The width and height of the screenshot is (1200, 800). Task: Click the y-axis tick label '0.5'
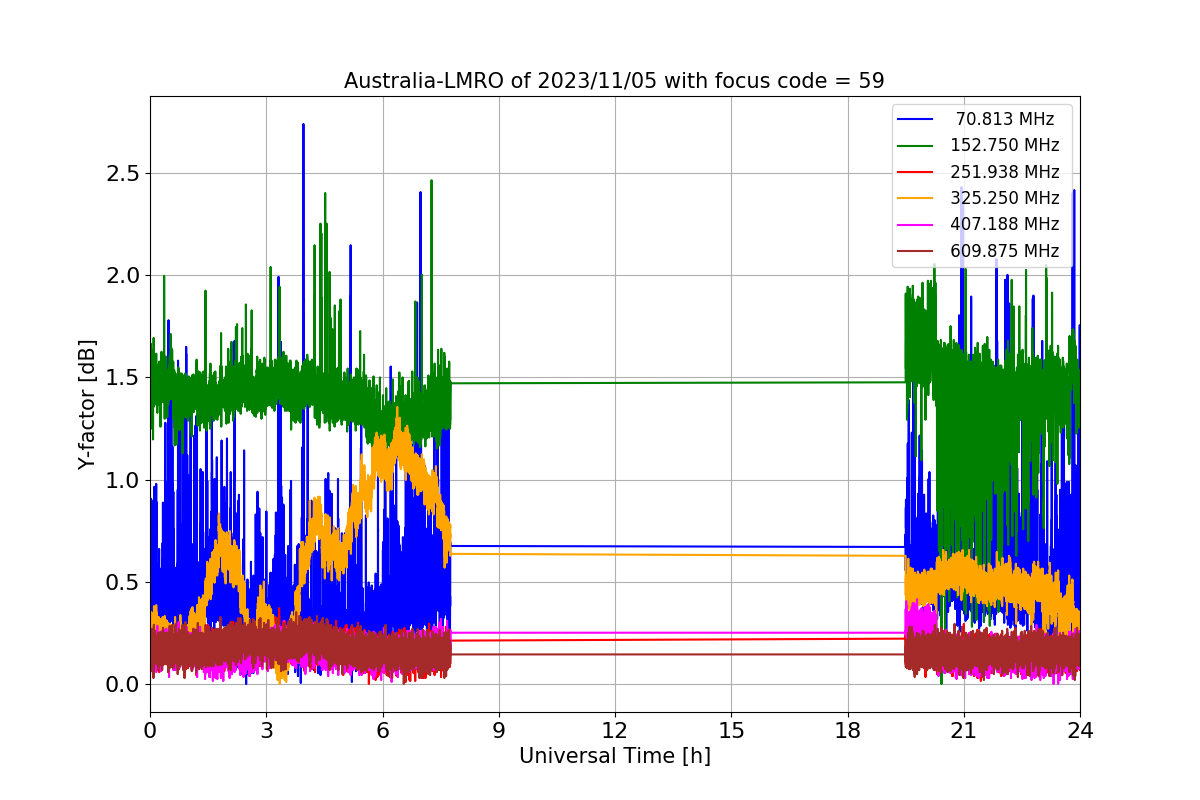121,583
